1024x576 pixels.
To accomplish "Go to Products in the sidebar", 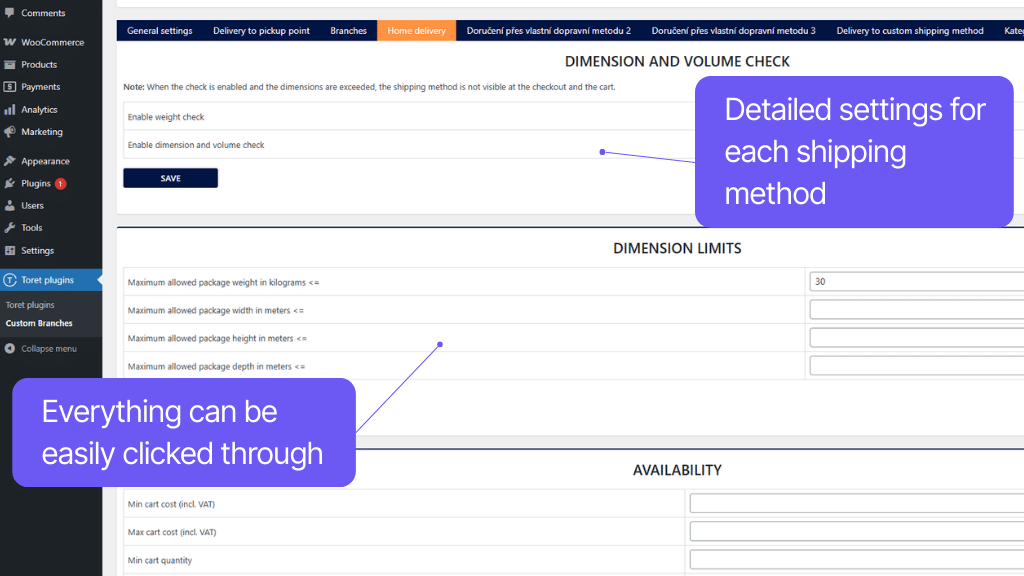I will [x=39, y=65].
